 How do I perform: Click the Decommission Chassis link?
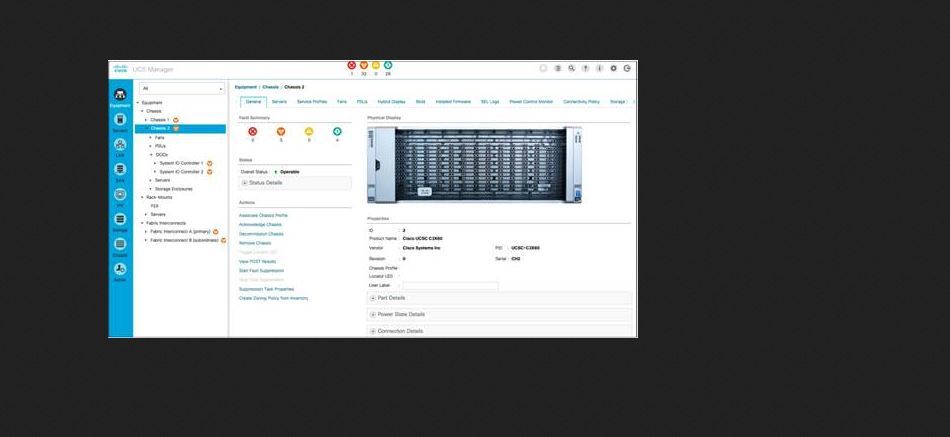point(261,234)
